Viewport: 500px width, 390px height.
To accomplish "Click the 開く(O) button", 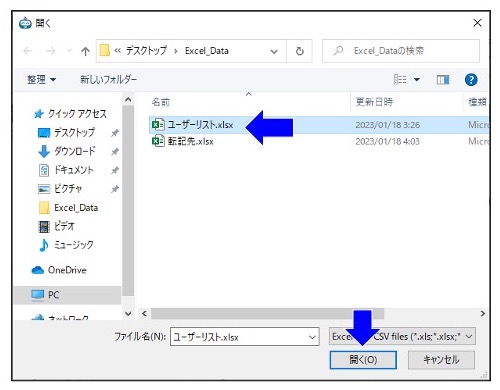I will click(363, 360).
